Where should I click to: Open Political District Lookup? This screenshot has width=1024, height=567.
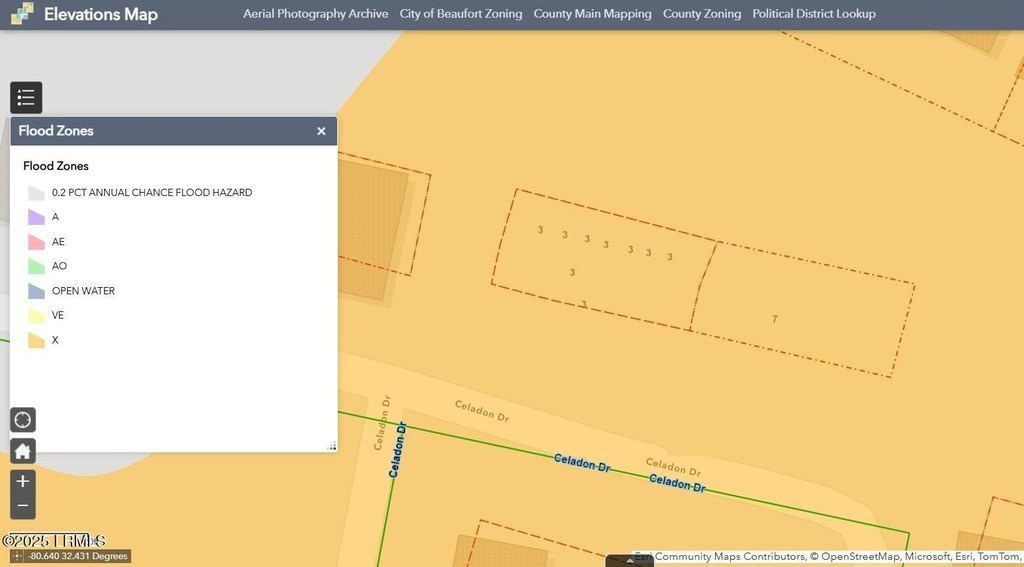[813, 14]
